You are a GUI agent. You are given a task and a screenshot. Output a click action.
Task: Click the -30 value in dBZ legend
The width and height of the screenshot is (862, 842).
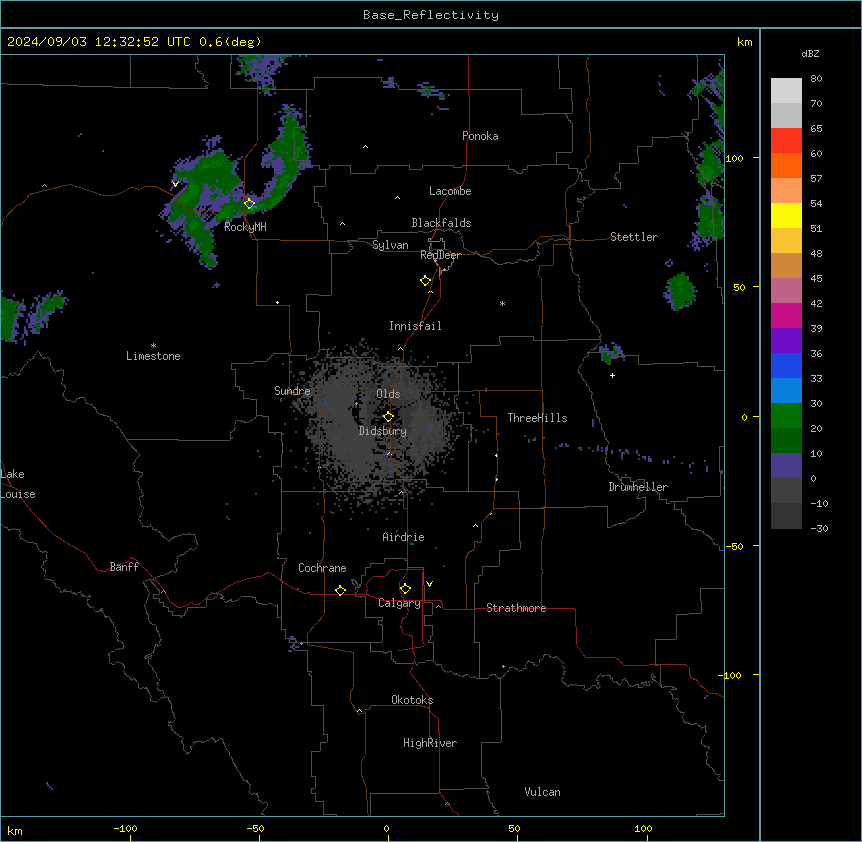click(x=819, y=528)
